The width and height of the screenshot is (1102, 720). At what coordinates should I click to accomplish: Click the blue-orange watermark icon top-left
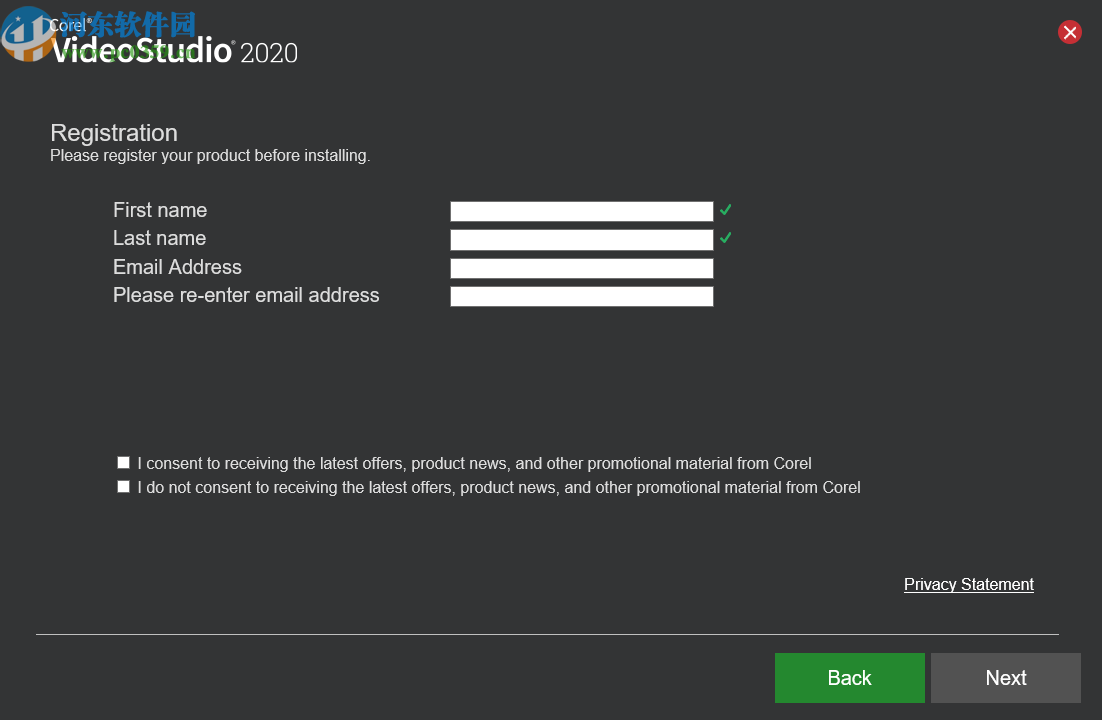click(27, 35)
